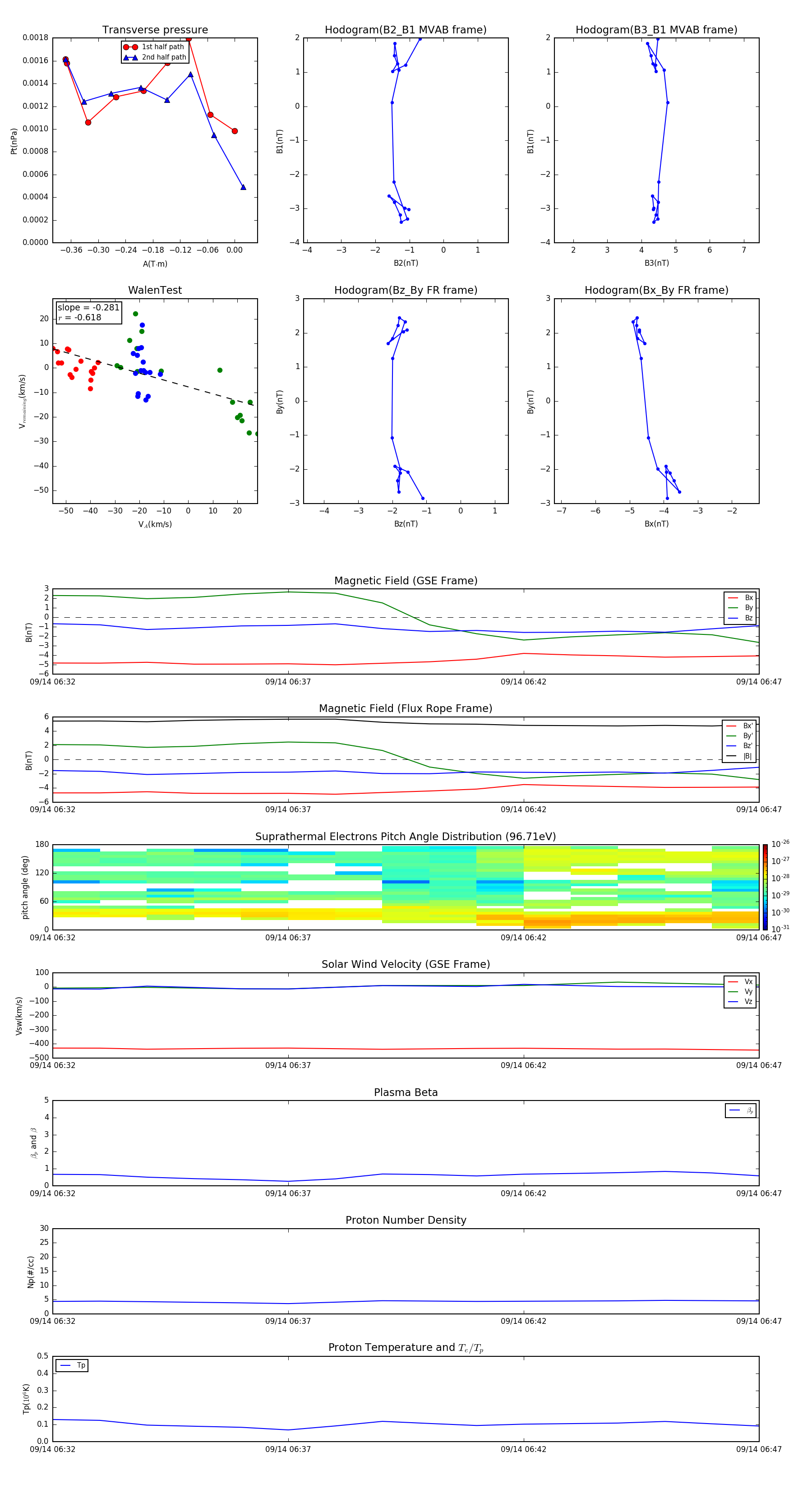Click the "B2(nT)" x-axis label

406,263
